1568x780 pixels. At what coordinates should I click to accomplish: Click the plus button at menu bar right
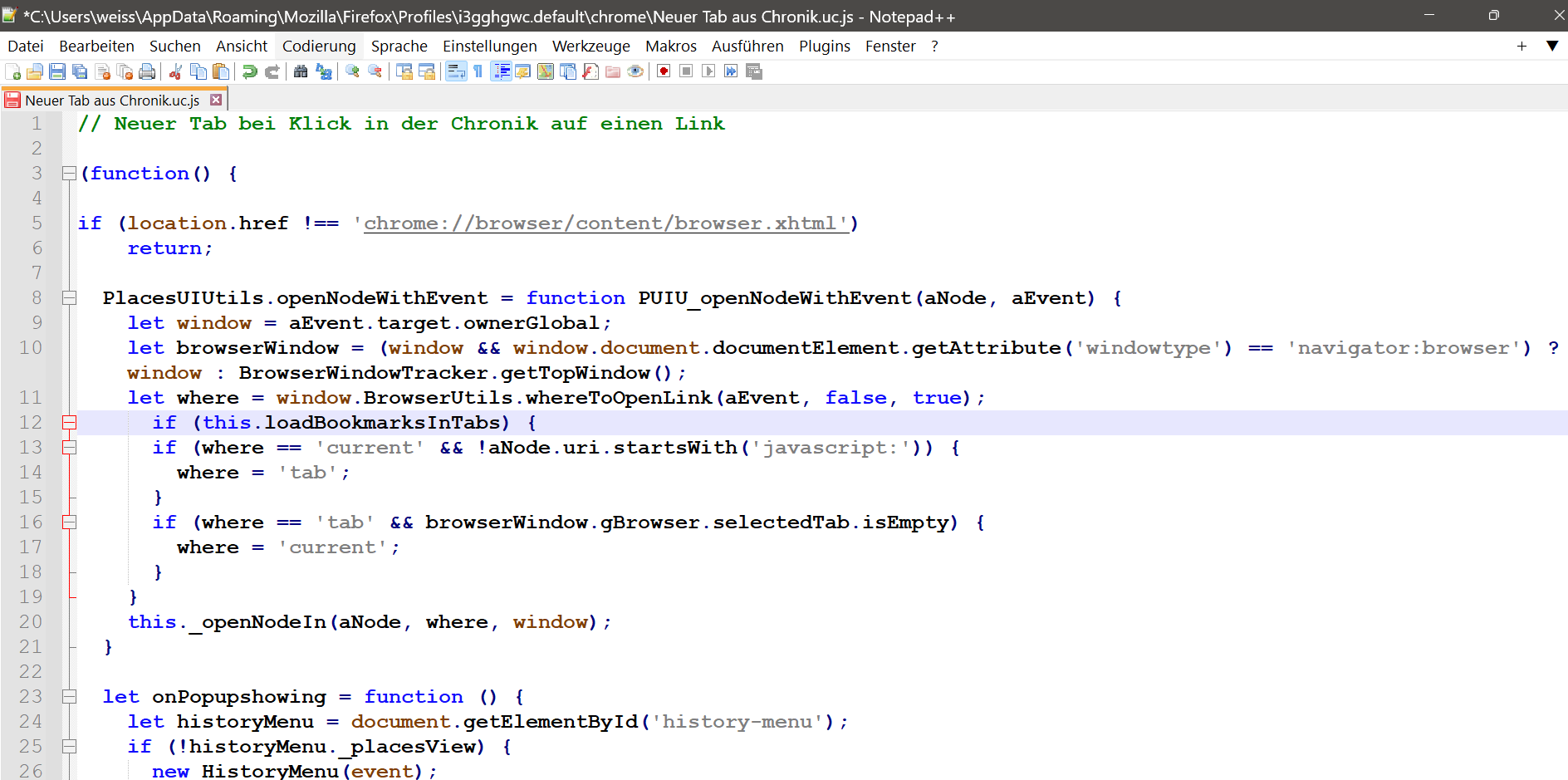(x=1521, y=47)
